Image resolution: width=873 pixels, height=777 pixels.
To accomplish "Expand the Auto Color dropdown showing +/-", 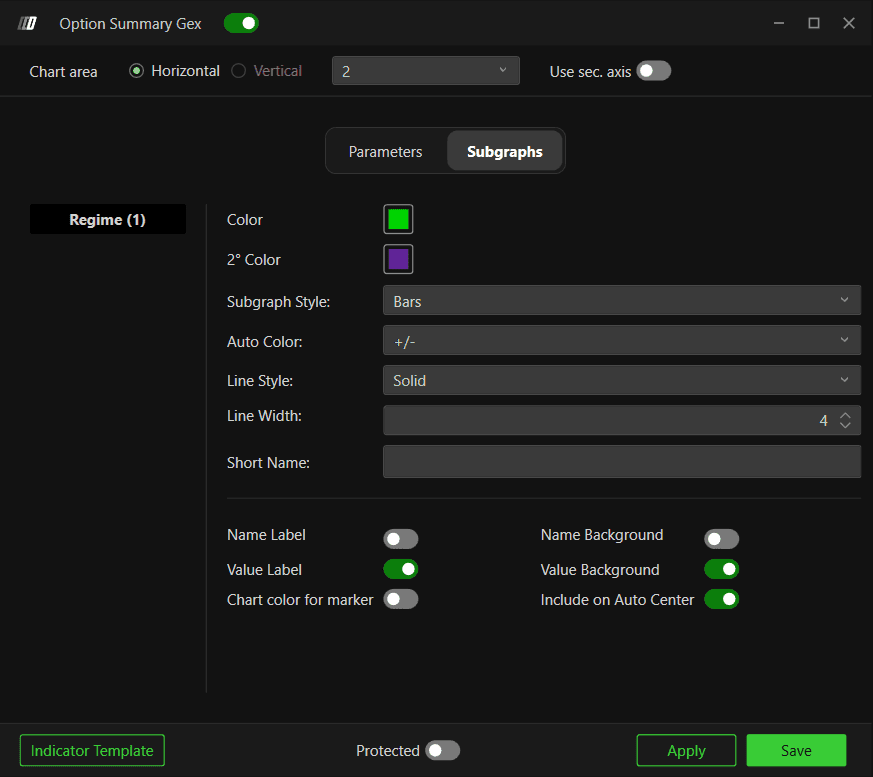I will pos(622,341).
